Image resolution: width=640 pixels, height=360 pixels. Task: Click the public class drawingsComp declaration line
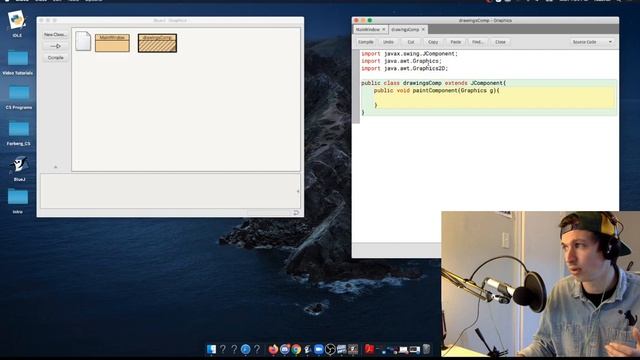pos(433,83)
